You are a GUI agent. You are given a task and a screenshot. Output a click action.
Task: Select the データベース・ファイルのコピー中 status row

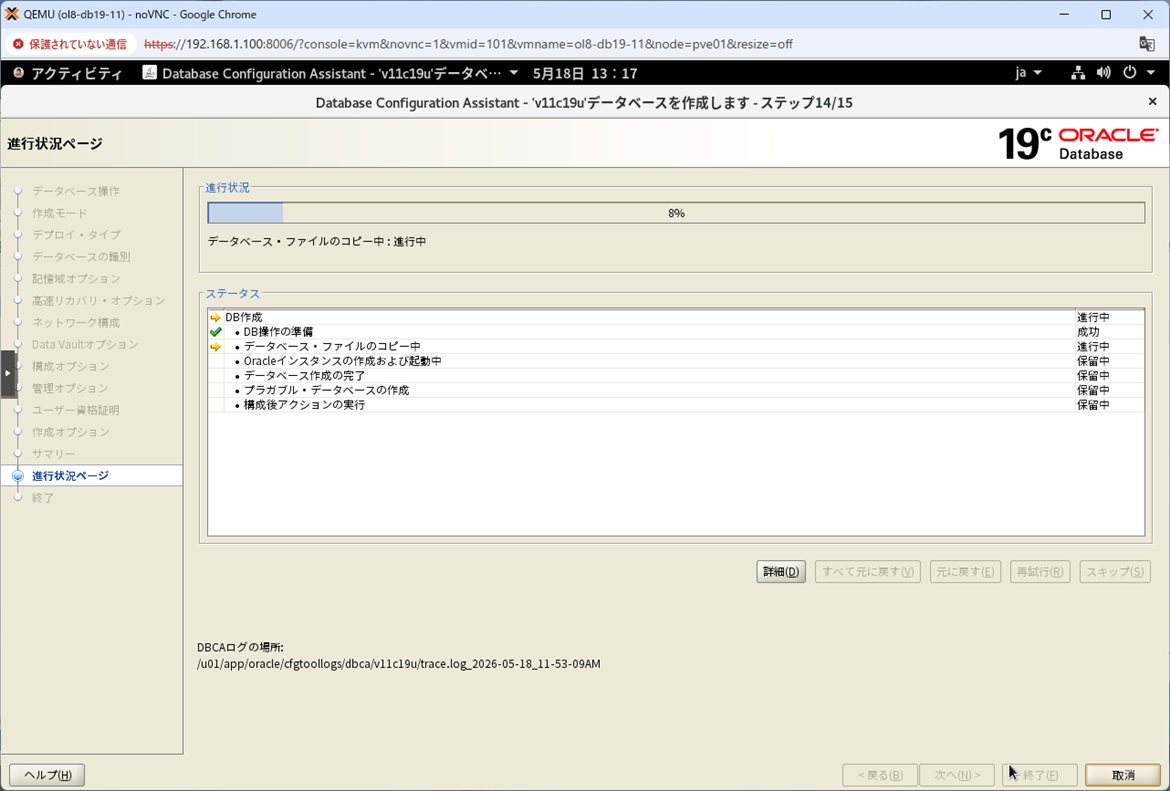pos(675,346)
